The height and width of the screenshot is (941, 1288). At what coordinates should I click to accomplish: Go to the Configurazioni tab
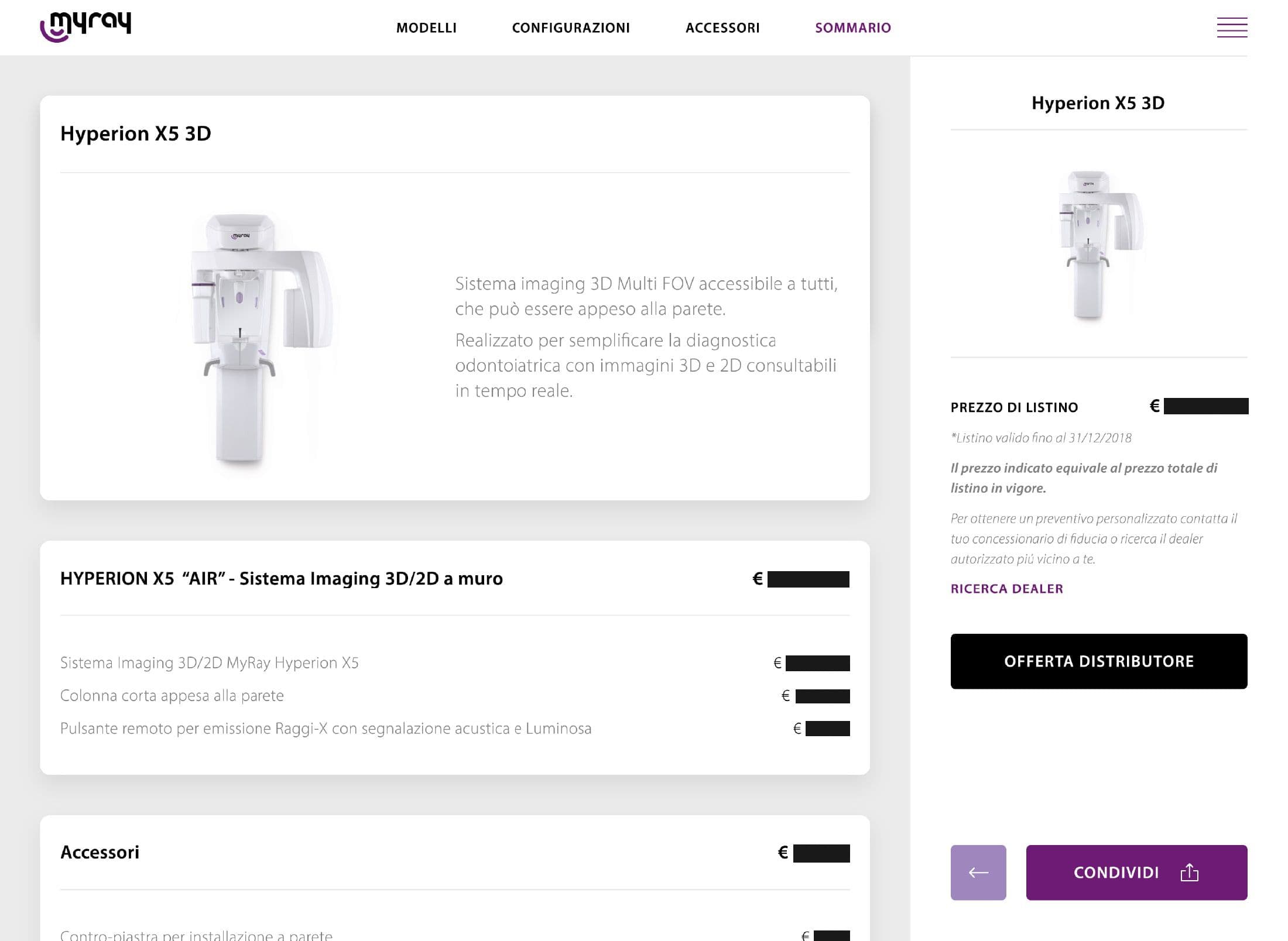[x=571, y=28]
